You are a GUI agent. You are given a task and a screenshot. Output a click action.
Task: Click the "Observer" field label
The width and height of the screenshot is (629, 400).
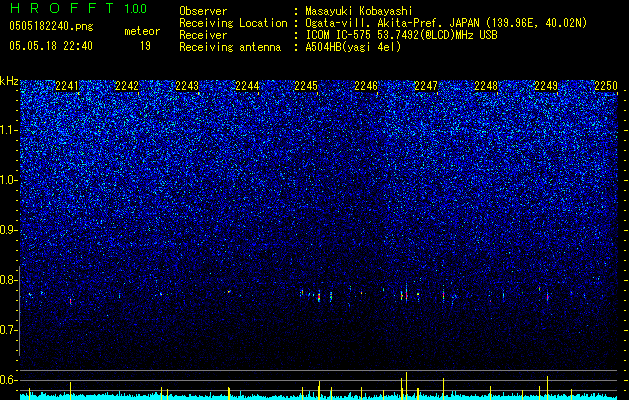pyautogui.click(x=203, y=11)
